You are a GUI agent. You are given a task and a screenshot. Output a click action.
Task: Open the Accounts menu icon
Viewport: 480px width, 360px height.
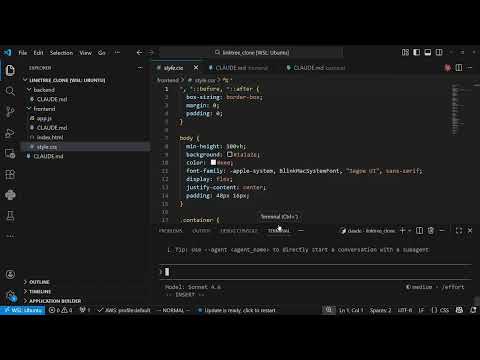point(10,275)
